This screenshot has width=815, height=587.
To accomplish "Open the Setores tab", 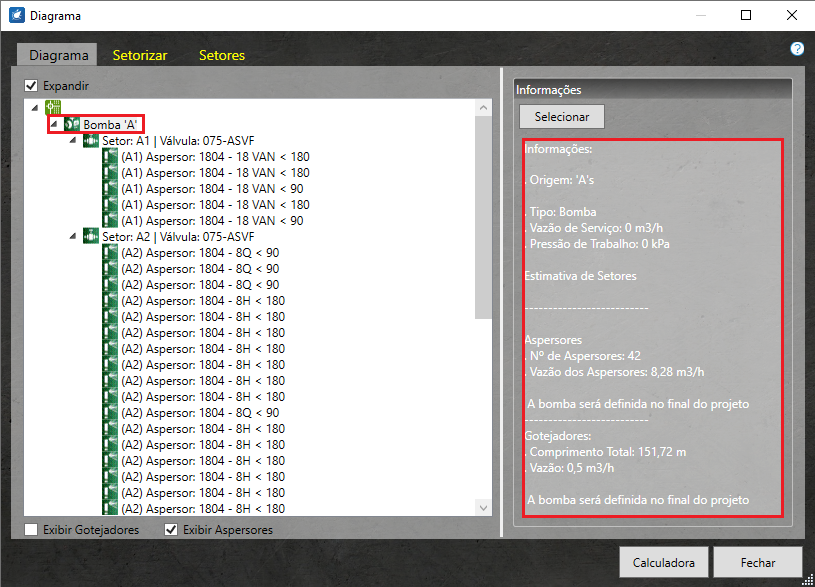I will pos(222,55).
